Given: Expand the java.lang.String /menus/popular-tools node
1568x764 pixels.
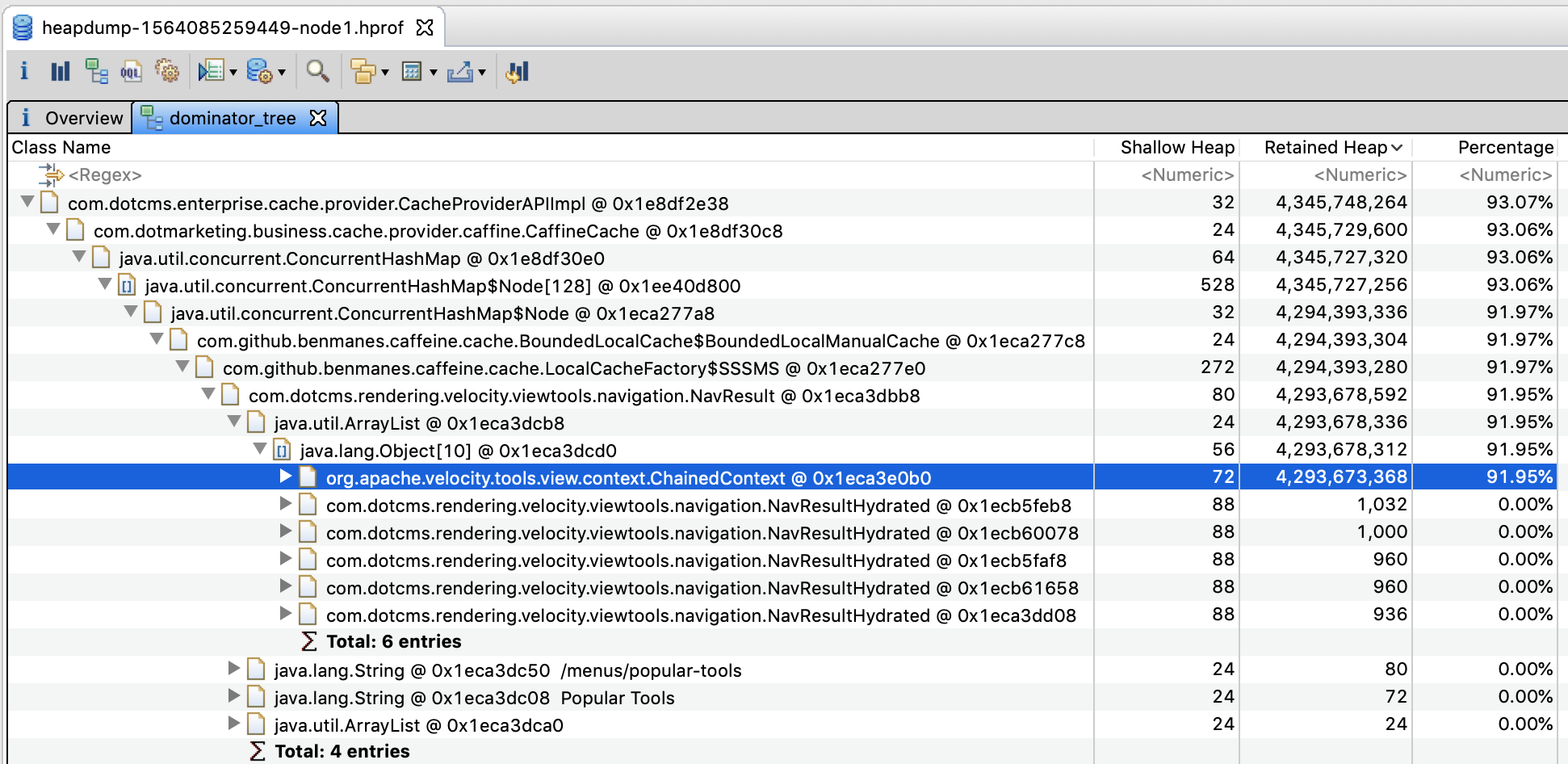Looking at the screenshot, I should click(233, 670).
